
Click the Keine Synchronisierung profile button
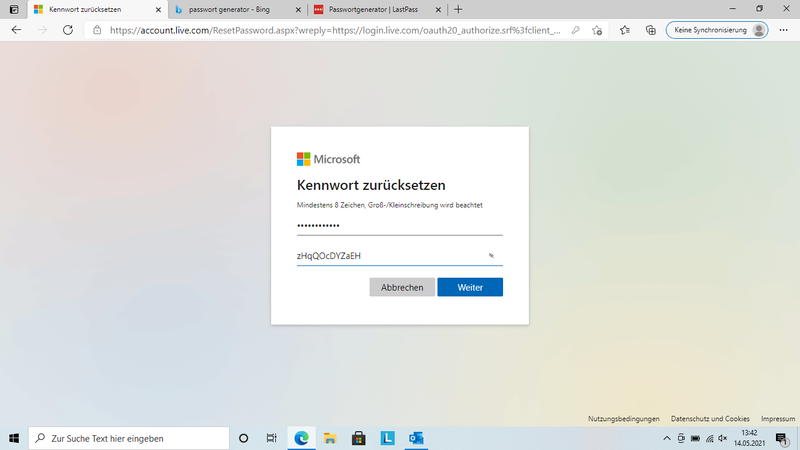pyautogui.click(x=717, y=30)
